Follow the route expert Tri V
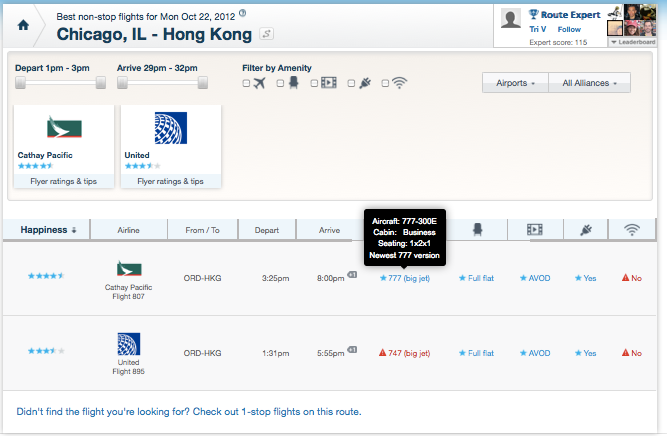 click(x=569, y=29)
